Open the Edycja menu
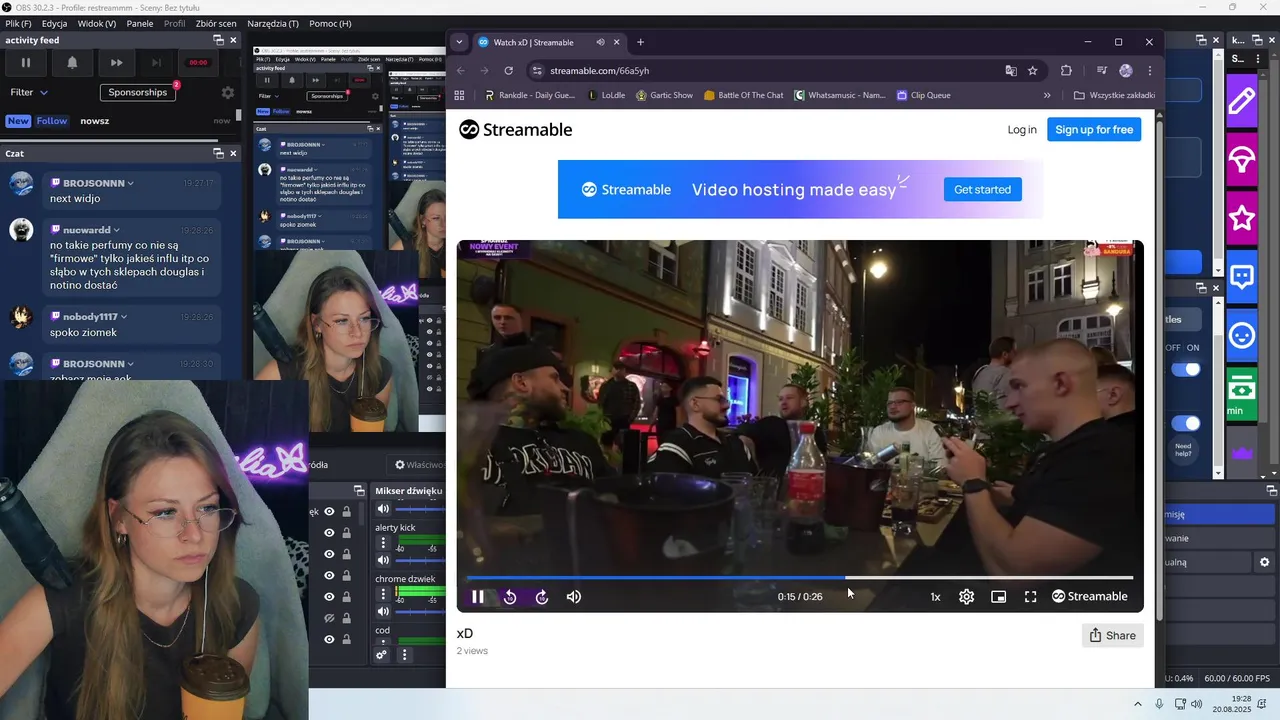This screenshot has width=1280, height=720. pos(55,23)
